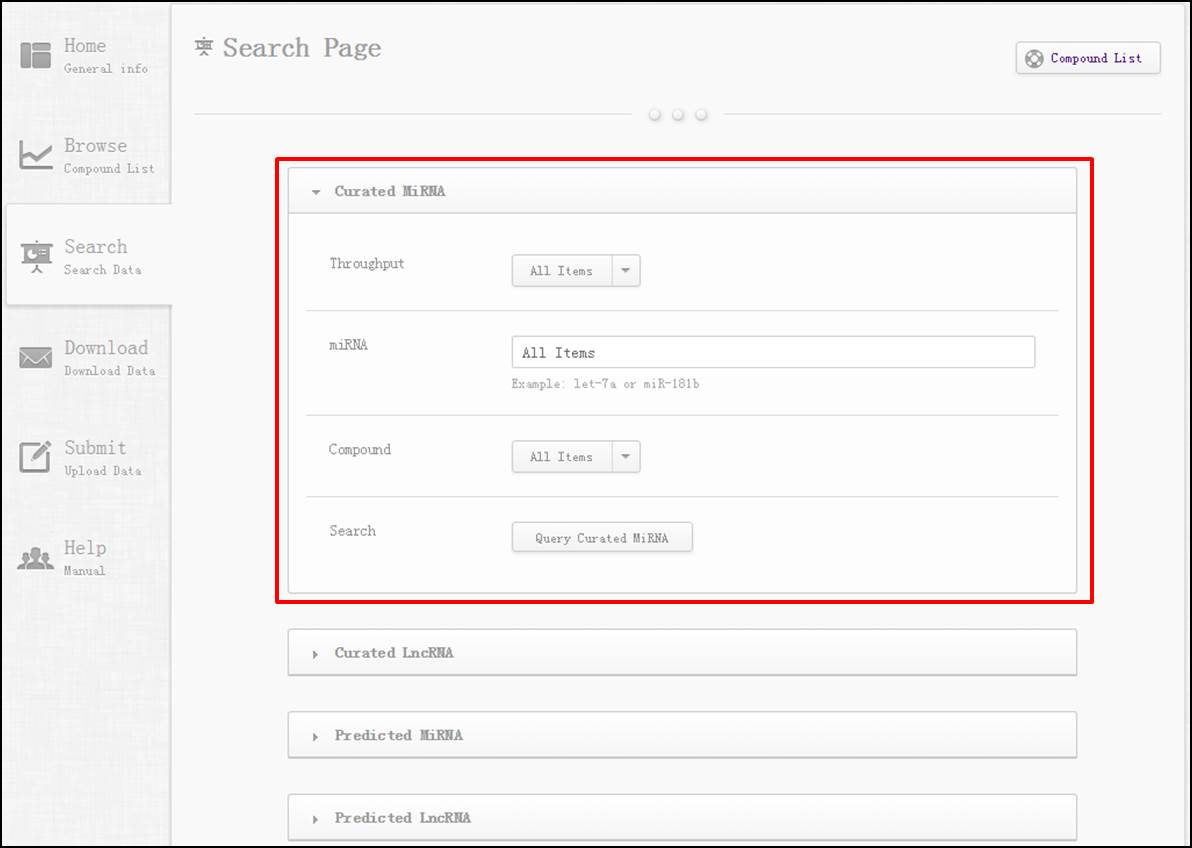Collapse the Curated MiRNA section
Image resolution: width=1192 pixels, height=848 pixels.
[682, 191]
